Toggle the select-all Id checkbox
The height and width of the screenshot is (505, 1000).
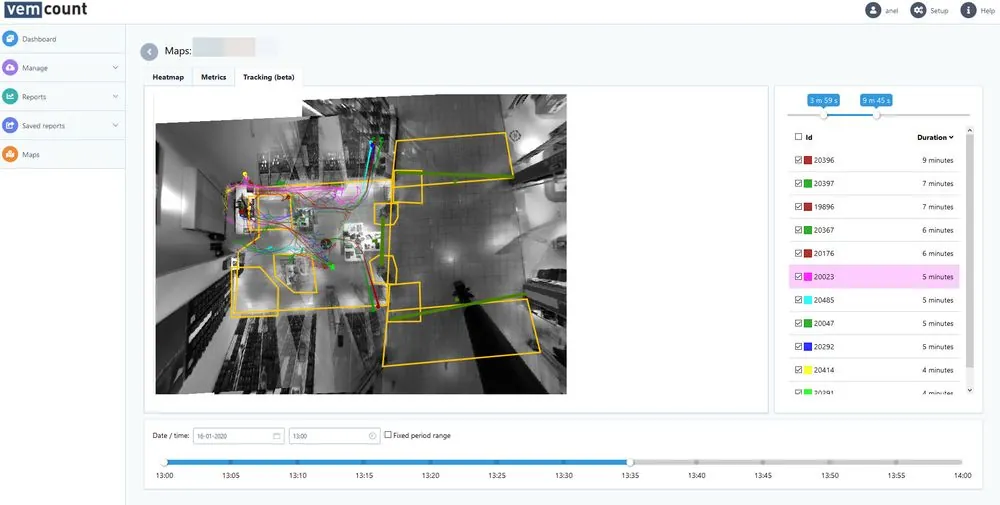click(x=798, y=136)
